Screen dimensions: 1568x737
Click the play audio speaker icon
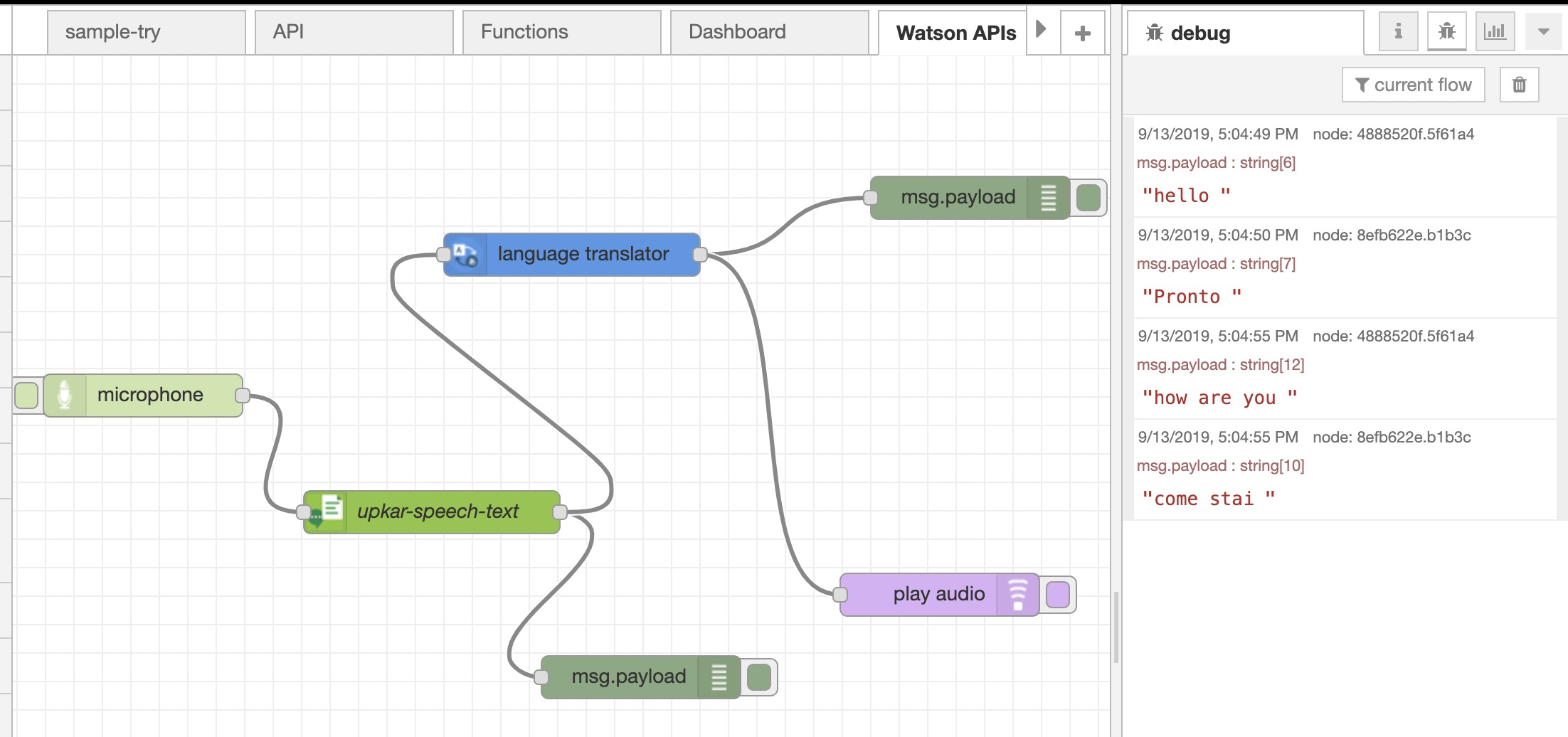1017,595
